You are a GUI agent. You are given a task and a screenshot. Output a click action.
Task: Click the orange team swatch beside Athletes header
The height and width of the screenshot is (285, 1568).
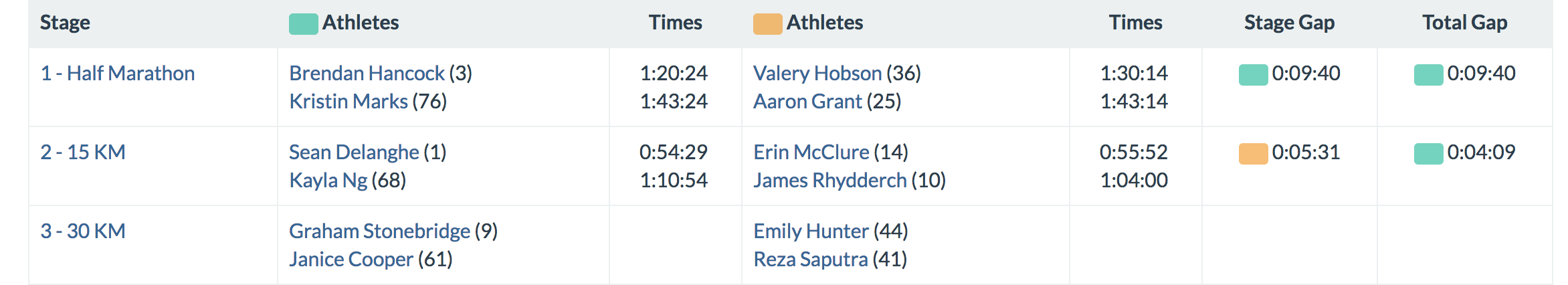767,24
